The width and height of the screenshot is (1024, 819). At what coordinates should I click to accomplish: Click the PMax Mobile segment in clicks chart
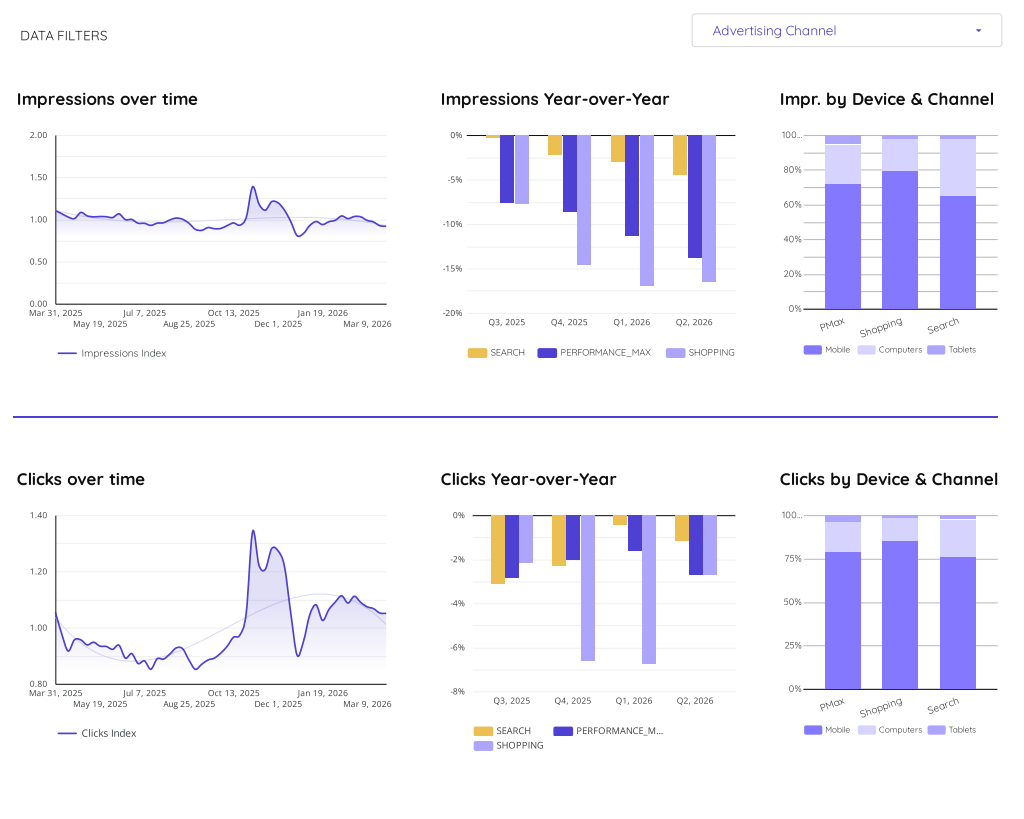(842, 620)
